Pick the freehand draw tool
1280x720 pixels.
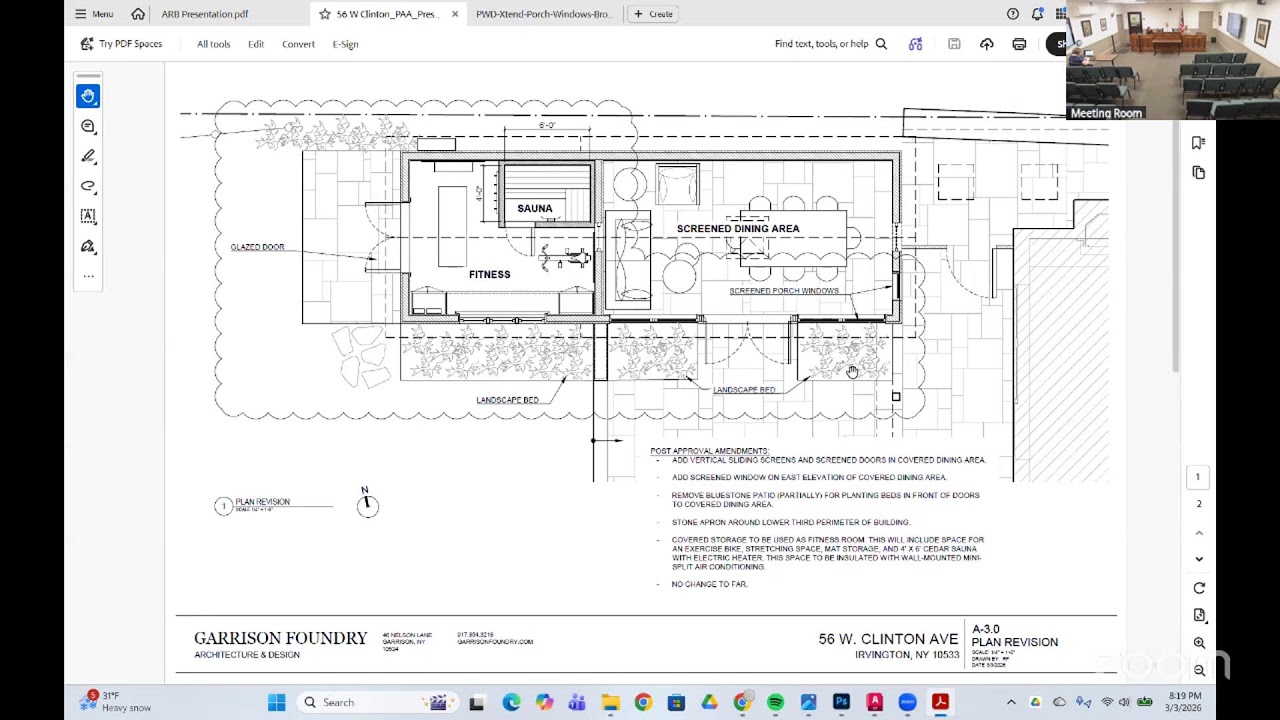click(88, 186)
